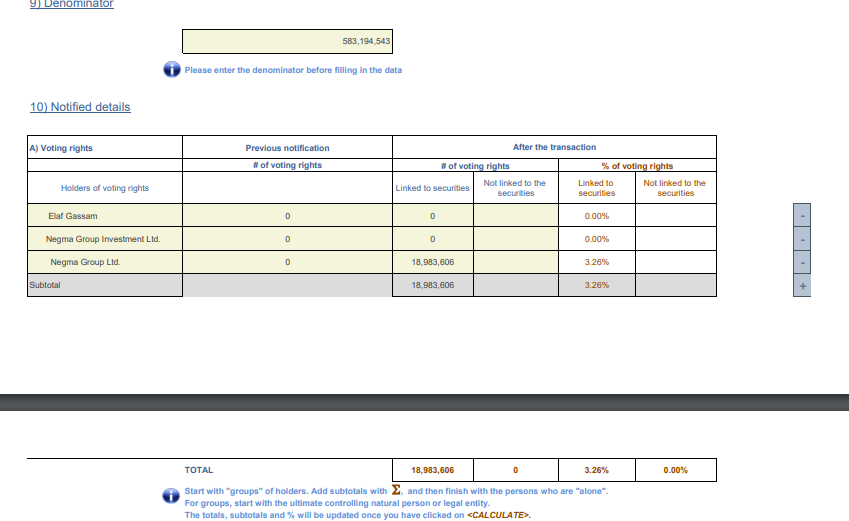
Task: Click not-linked voting rights cell for Elaf Gassam
Action: 516,216
